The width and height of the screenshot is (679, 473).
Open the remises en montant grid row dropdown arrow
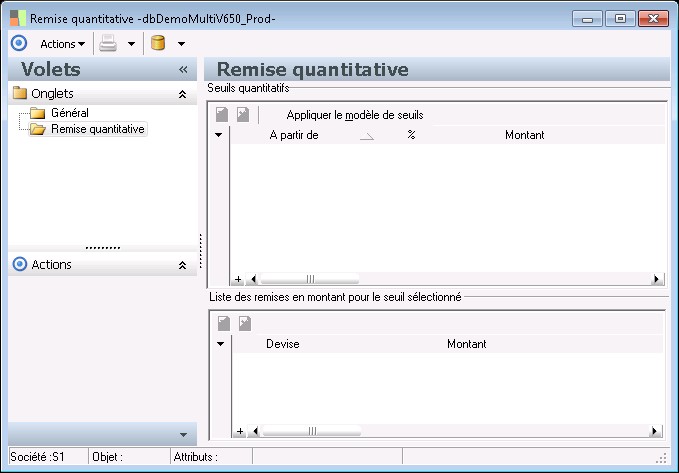tap(220, 344)
